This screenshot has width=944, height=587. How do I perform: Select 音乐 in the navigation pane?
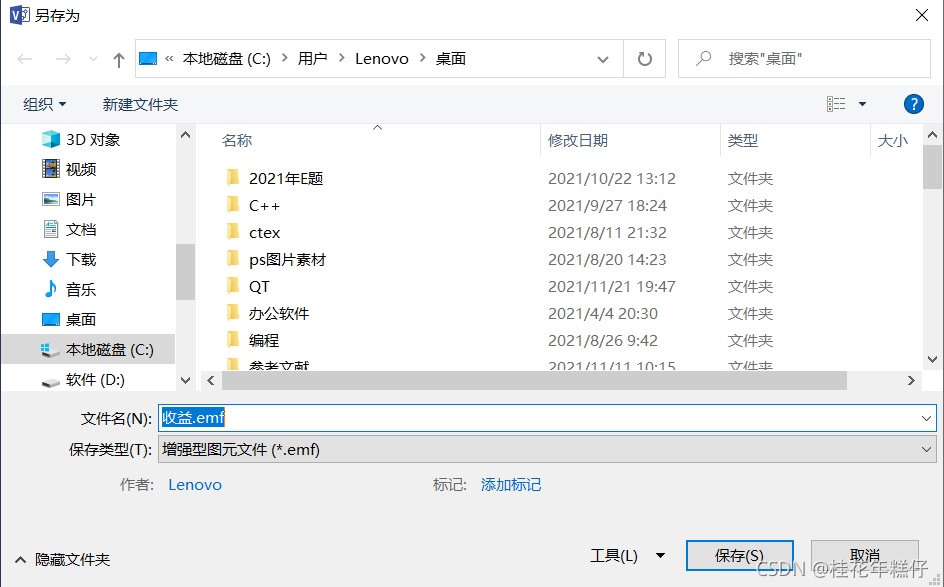(x=81, y=290)
